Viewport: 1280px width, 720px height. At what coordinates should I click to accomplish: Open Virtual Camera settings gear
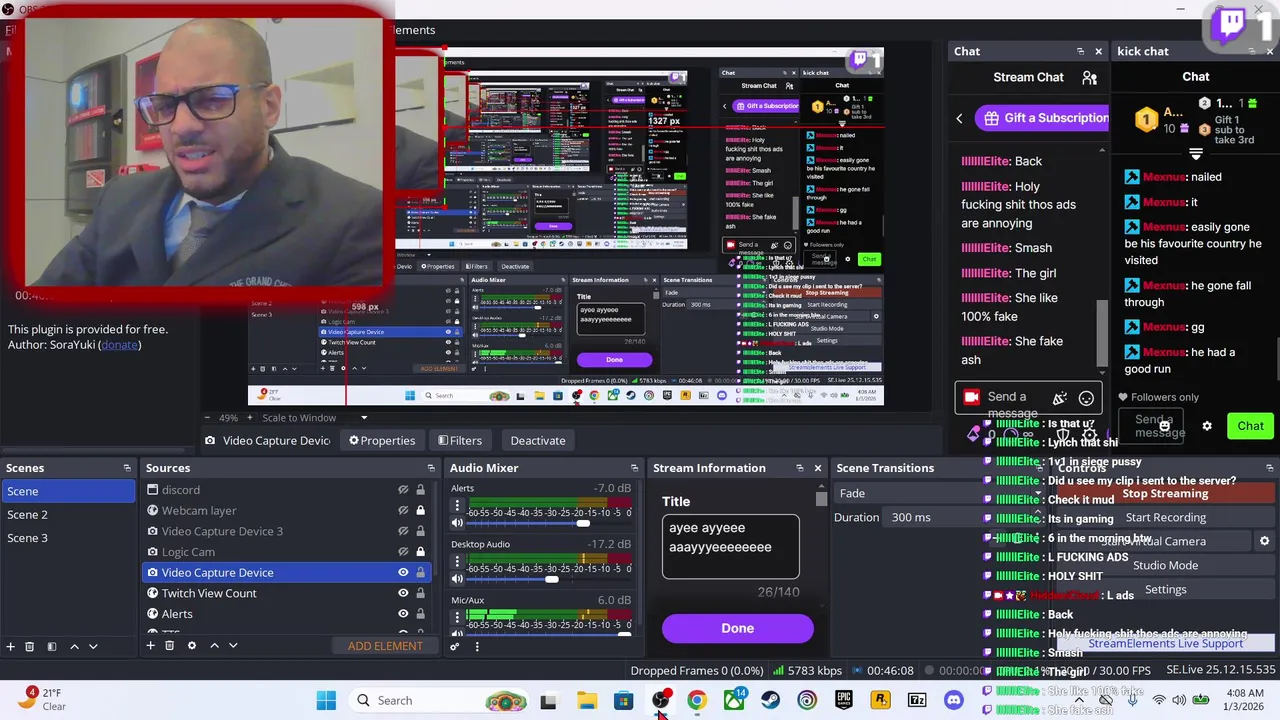[x=1264, y=541]
